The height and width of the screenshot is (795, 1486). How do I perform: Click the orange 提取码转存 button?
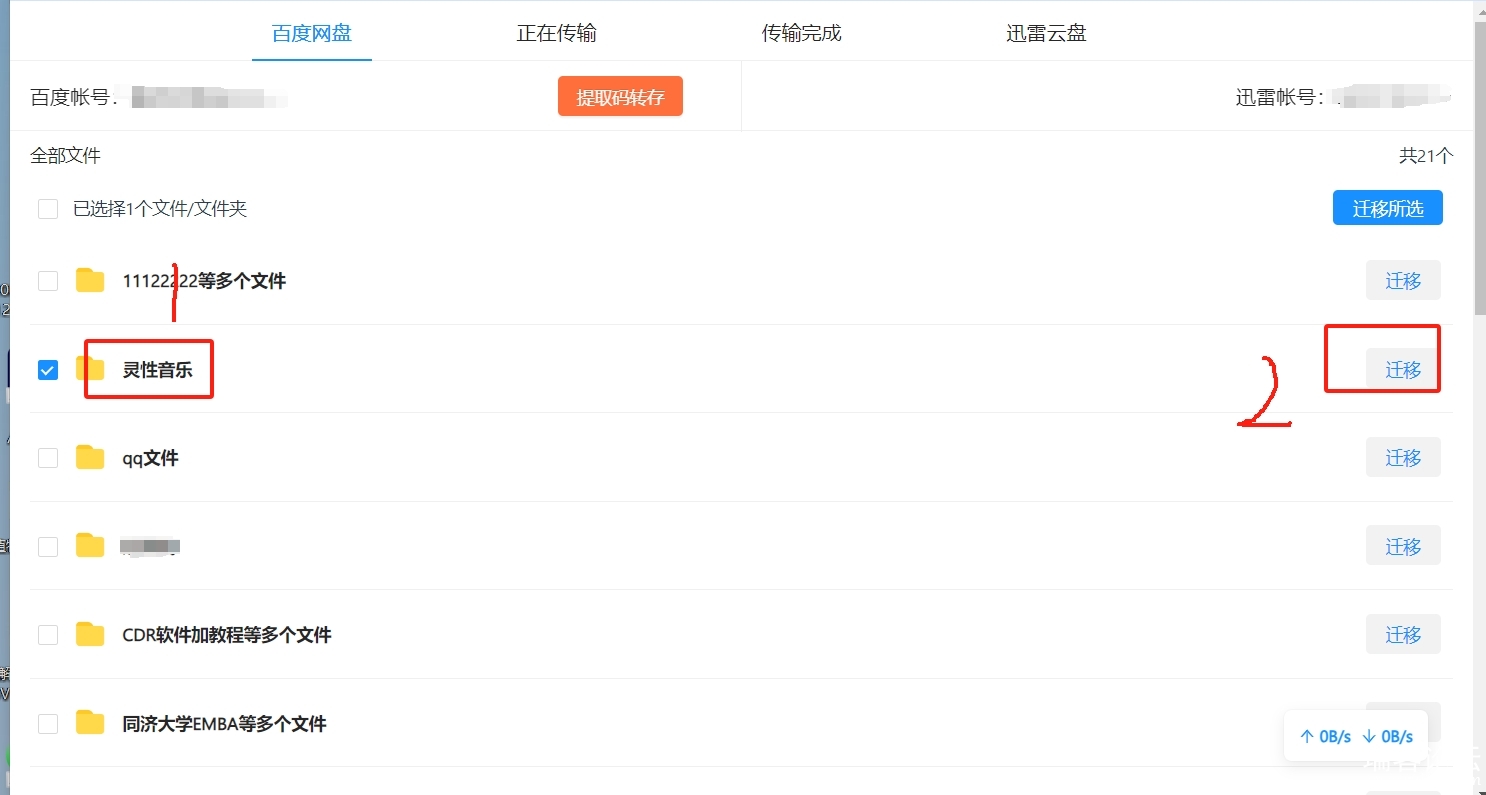[620, 97]
